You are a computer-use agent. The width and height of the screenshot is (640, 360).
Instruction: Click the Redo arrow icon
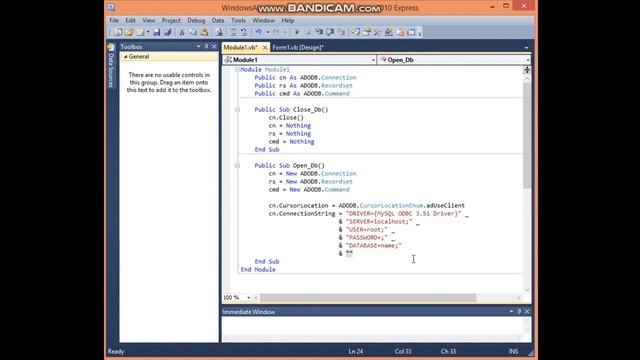276,32
